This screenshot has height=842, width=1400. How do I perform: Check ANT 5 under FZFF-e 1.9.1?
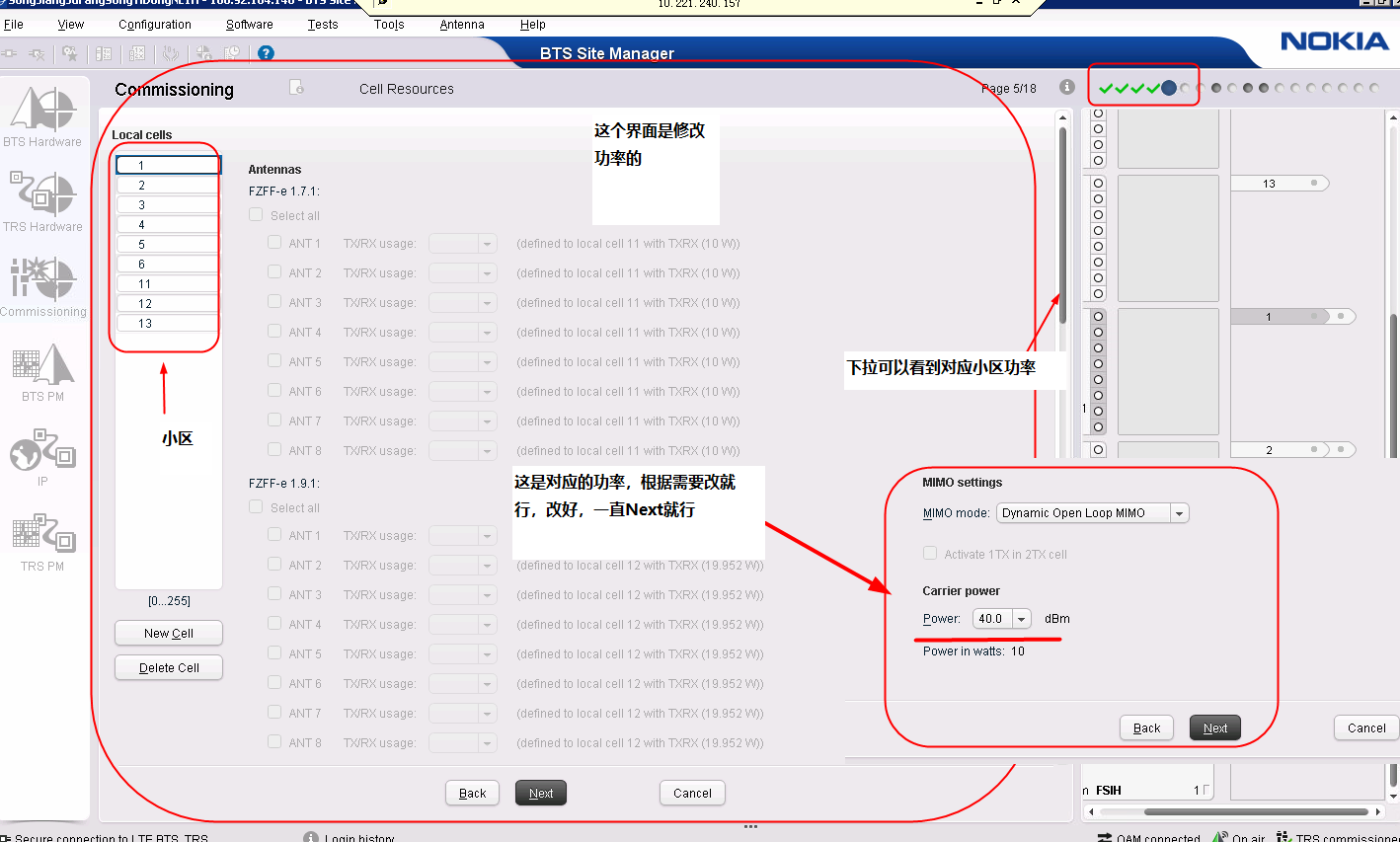point(274,653)
